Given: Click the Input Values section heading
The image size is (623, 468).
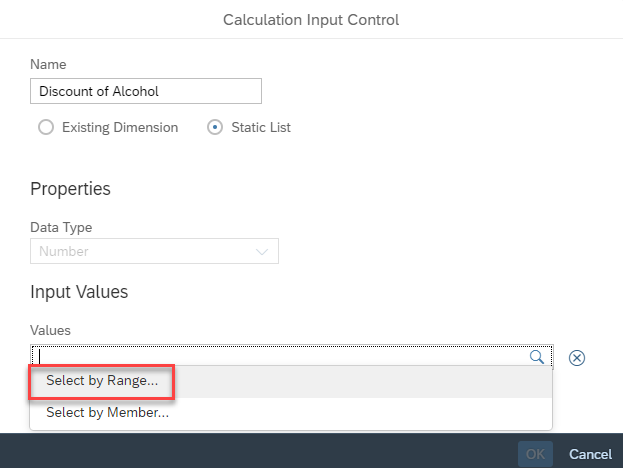Looking at the screenshot, I should (x=79, y=292).
